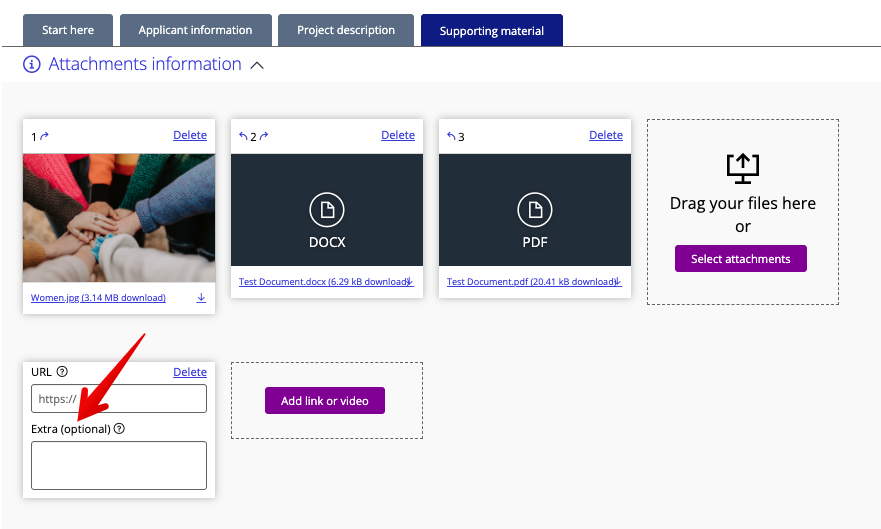Open the help icon next to URL

62,372
